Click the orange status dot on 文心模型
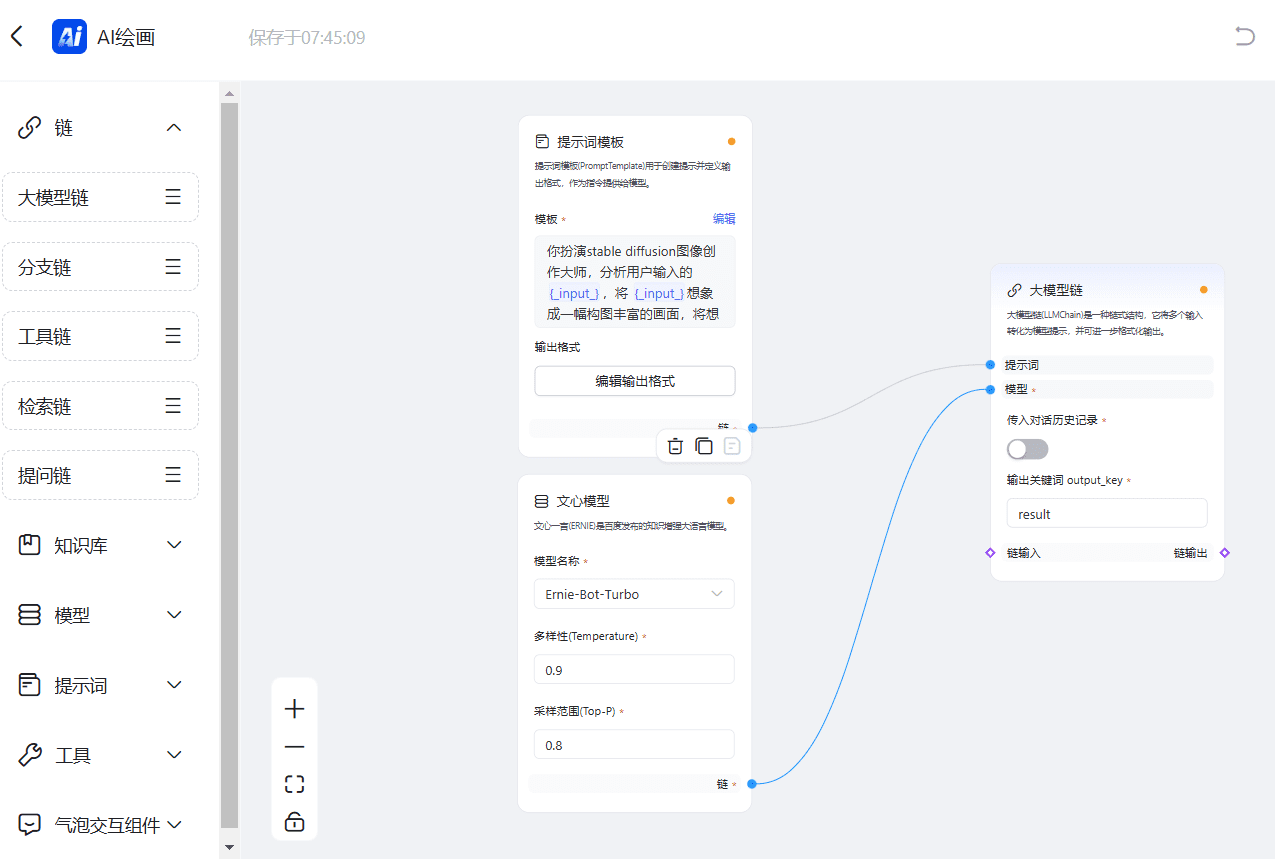This screenshot has width=1275, height=859. [731, 501]
